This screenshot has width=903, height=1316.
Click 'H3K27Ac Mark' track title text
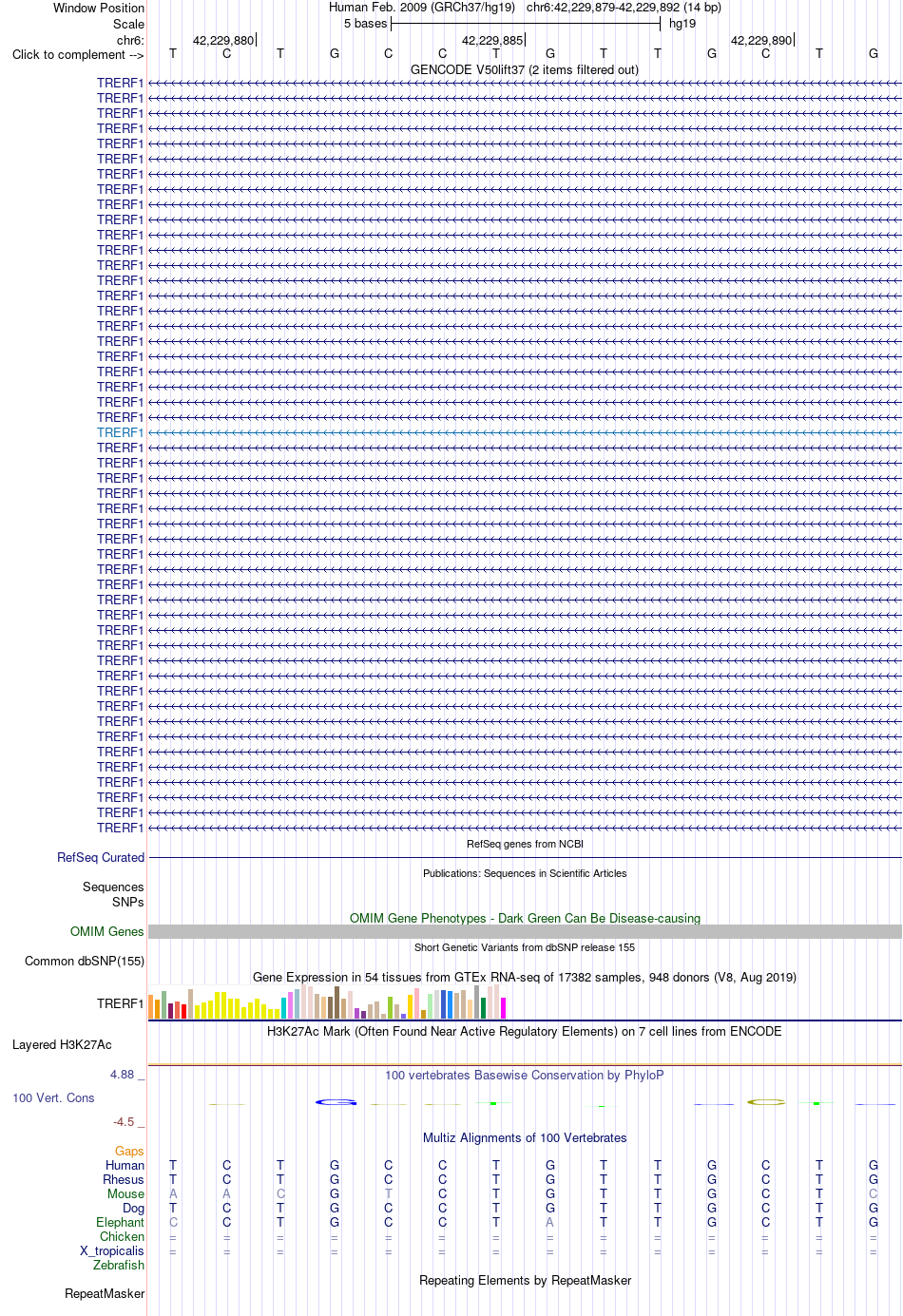click(x=525, y=1031)
